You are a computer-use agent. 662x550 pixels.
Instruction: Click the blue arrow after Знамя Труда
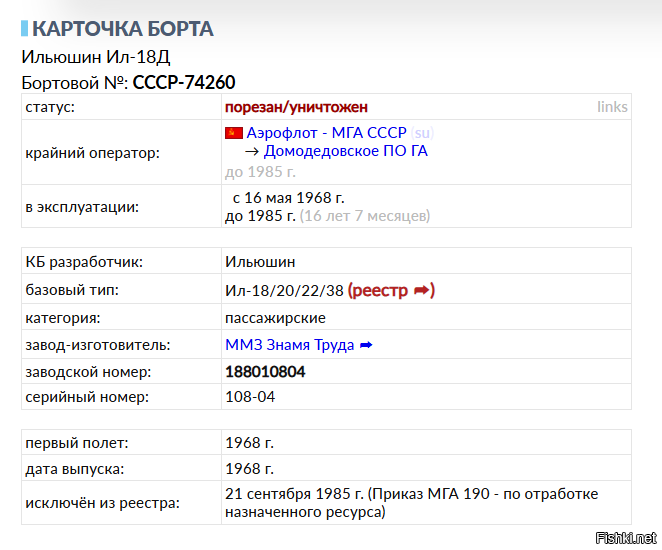pyautogui.click(x=366, y=345)
